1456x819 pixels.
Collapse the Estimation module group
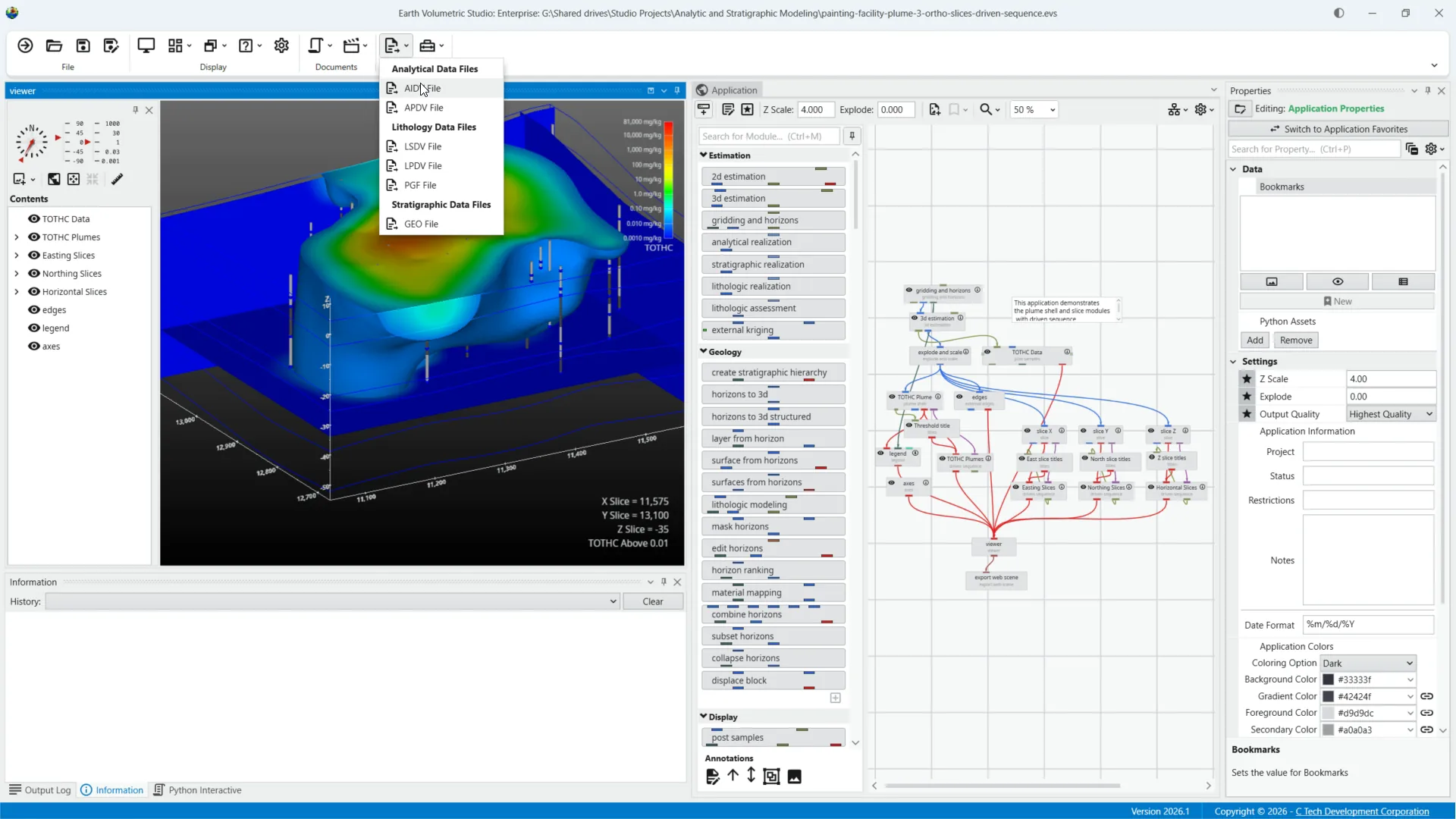coord(703,155)
